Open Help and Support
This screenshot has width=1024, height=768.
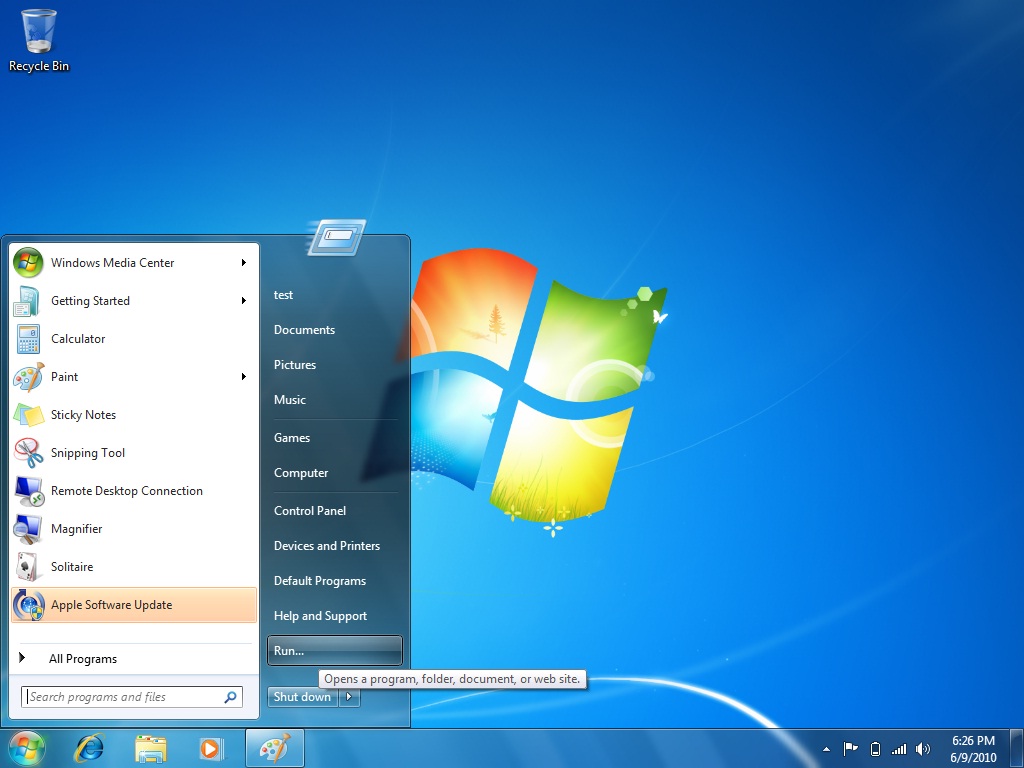coord(320,616)
